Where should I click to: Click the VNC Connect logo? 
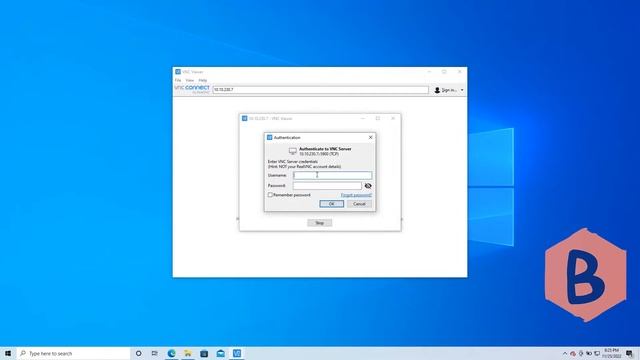click(192, 89)
